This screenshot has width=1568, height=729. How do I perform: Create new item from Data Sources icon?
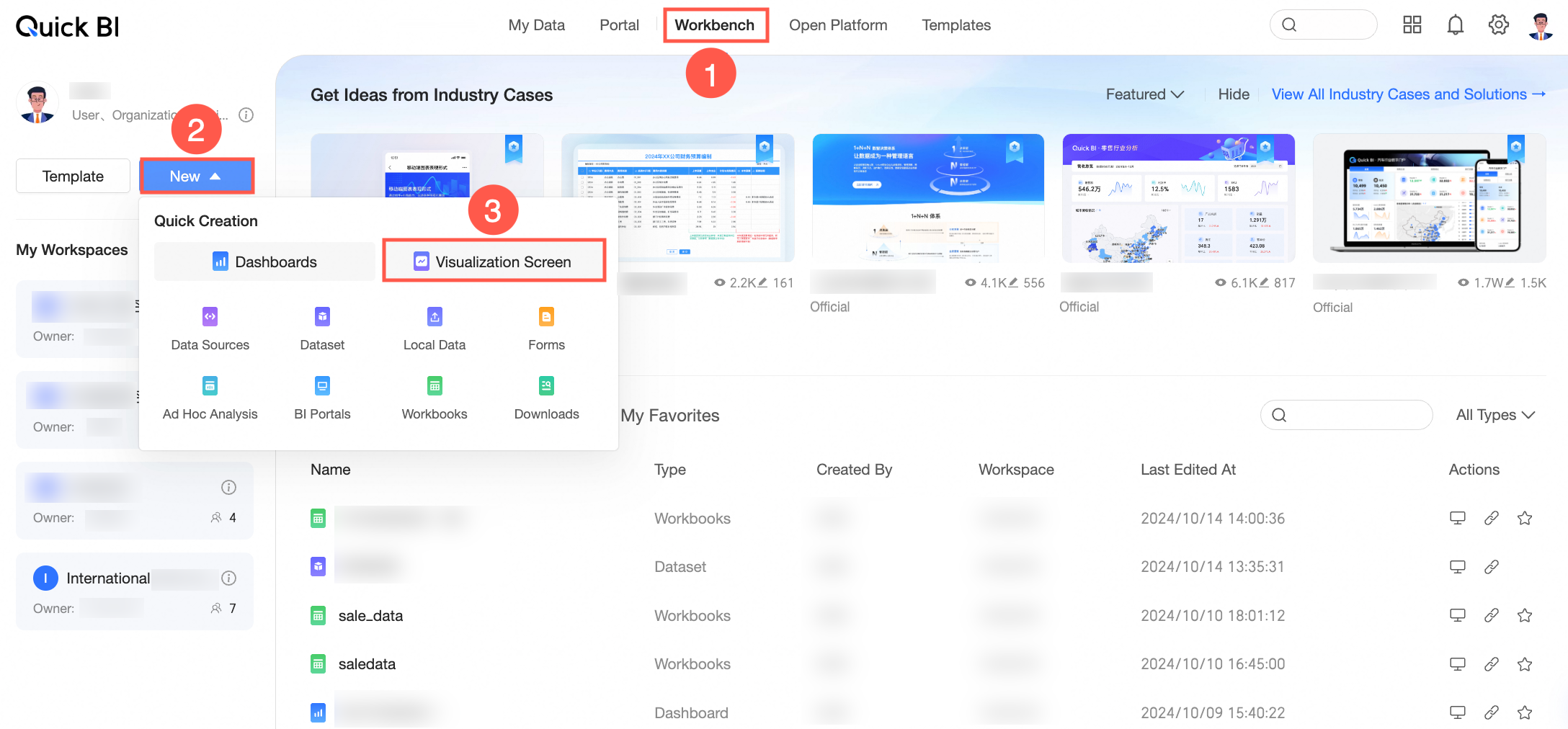(210, 316)
